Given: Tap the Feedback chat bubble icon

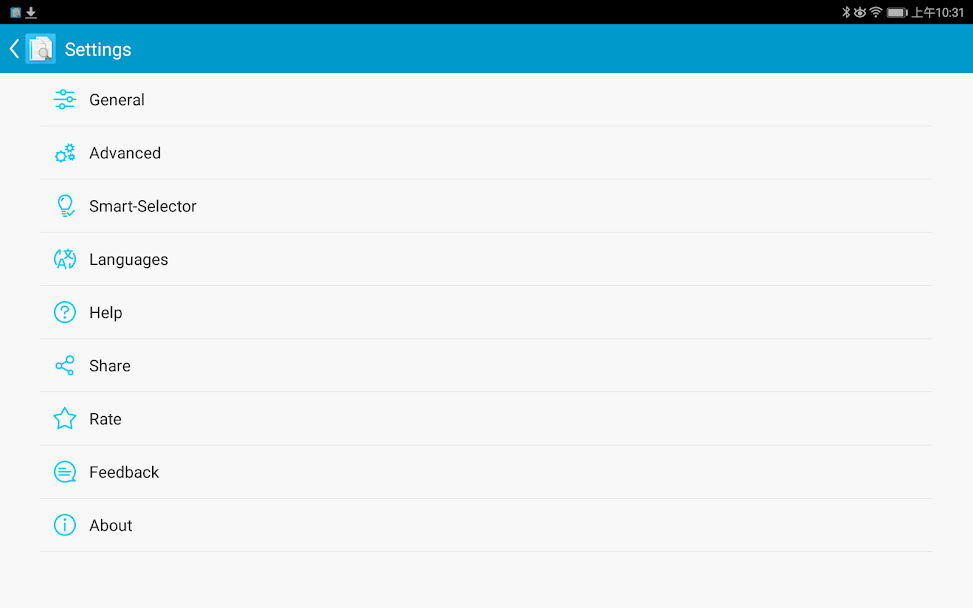Looking at the screenshot, I should click(65, 472).
